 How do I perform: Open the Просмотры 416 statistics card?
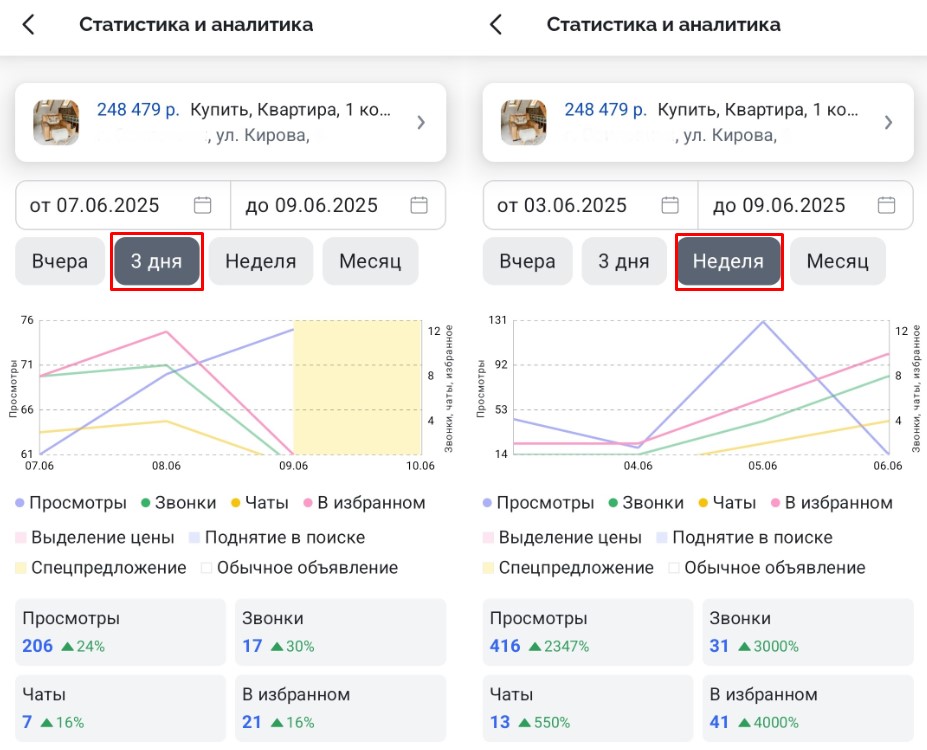point(587,632)
